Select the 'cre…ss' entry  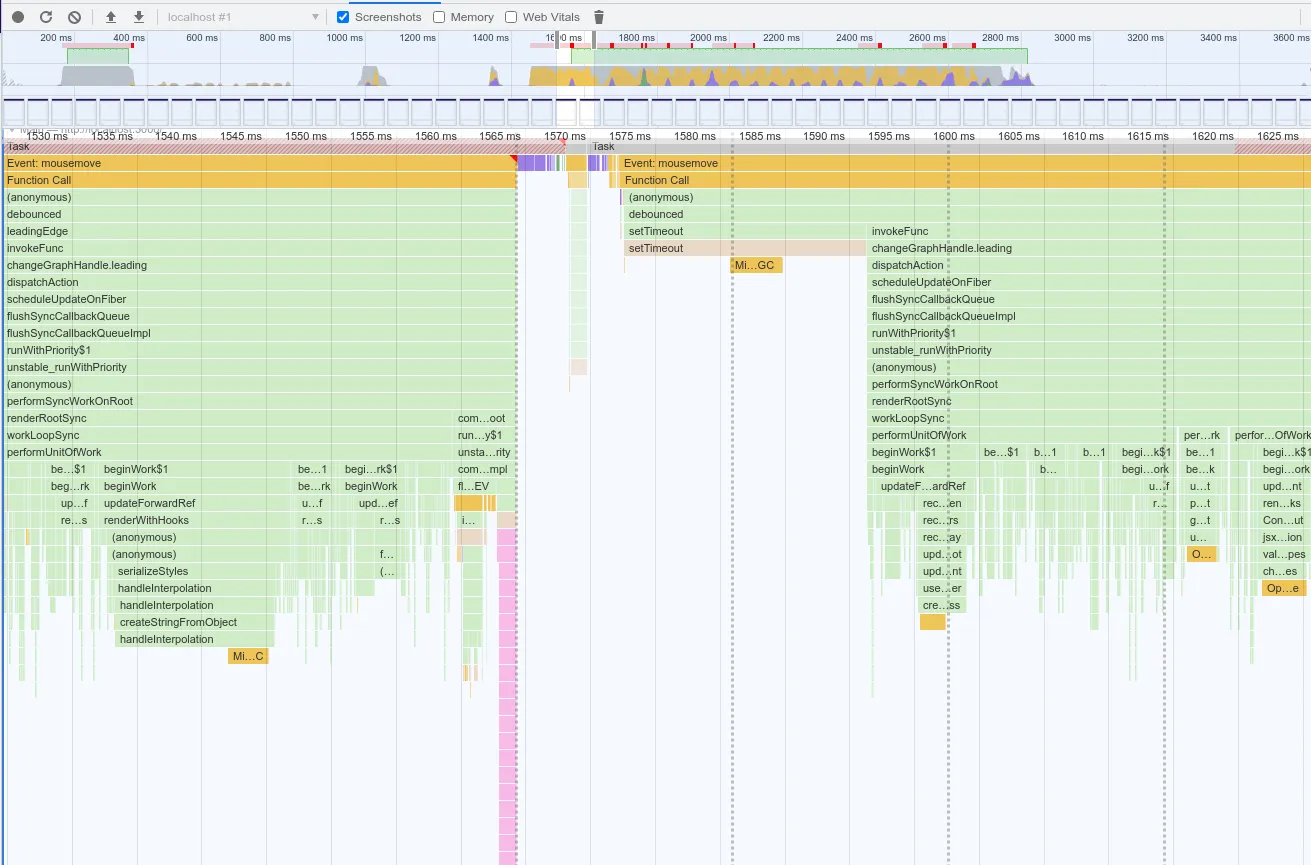pyautogui.click(x=942, y=605)
